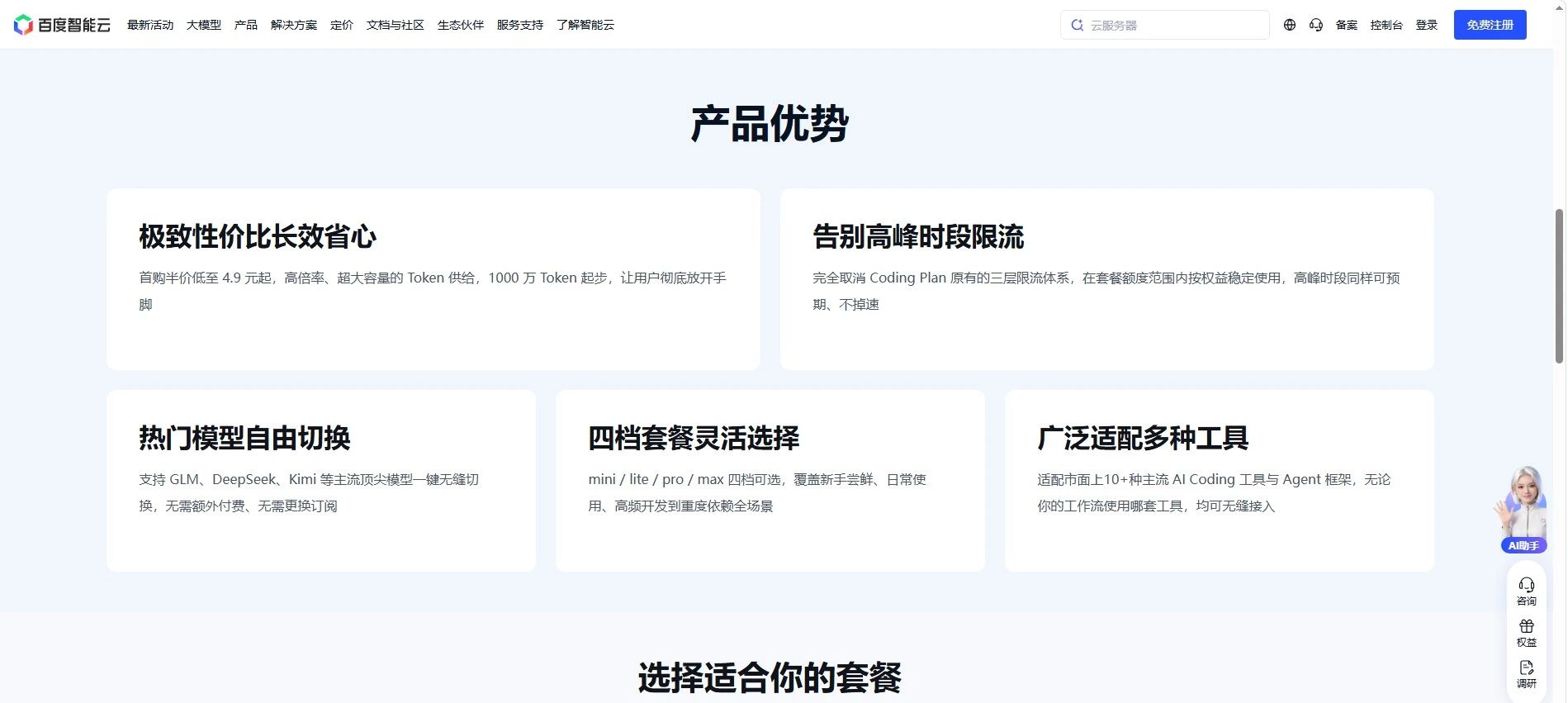
Task: Open the 大模型 menu
Action: [x=204, y=25]
